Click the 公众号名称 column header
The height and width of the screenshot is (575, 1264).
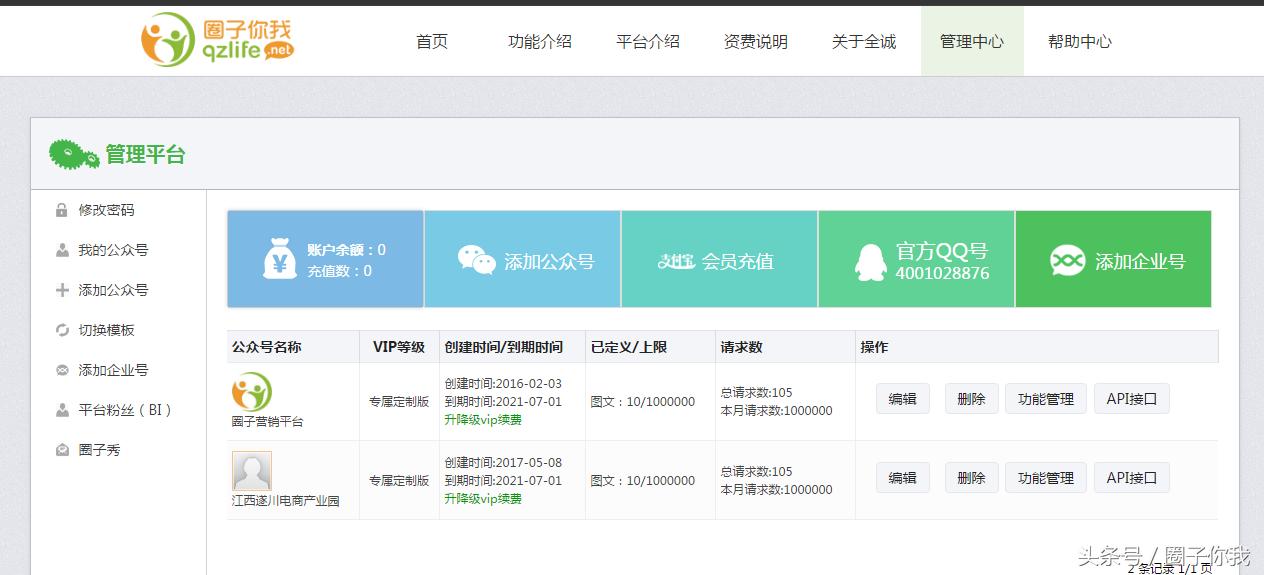267,347
